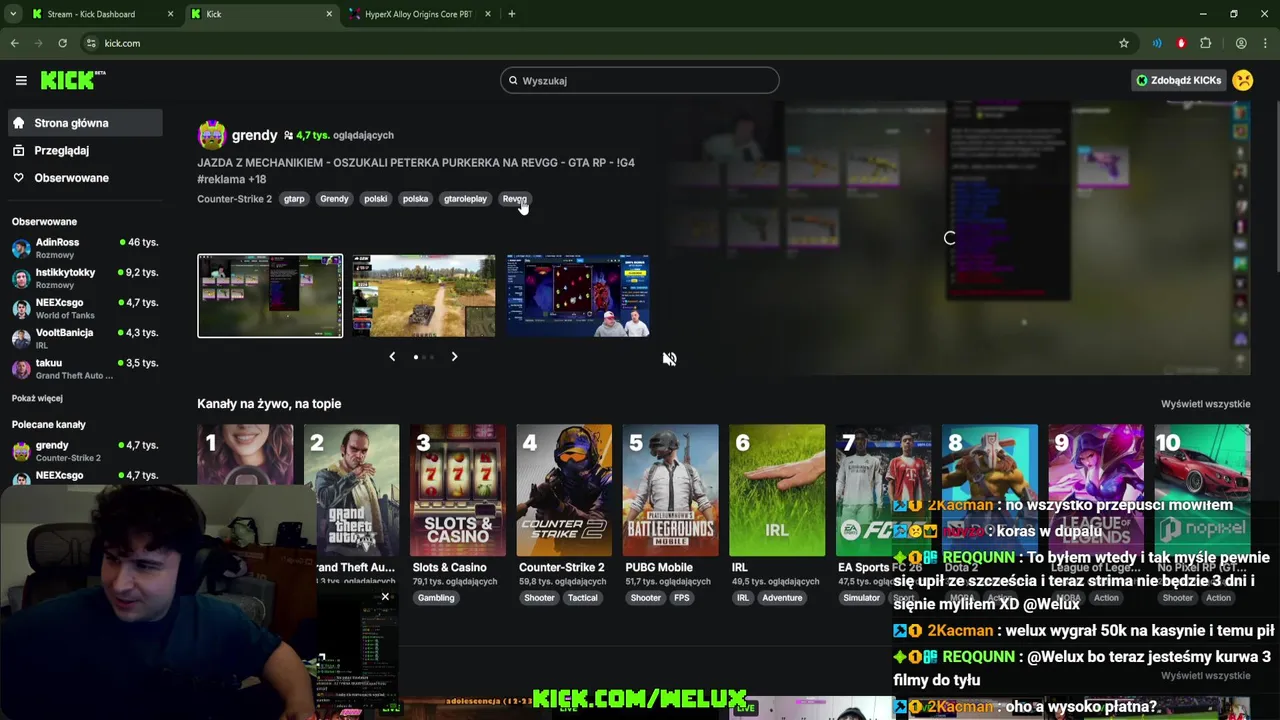
Task: Open Slots & Casino category card
Action: pyautogui.click(x=458, y=490)
